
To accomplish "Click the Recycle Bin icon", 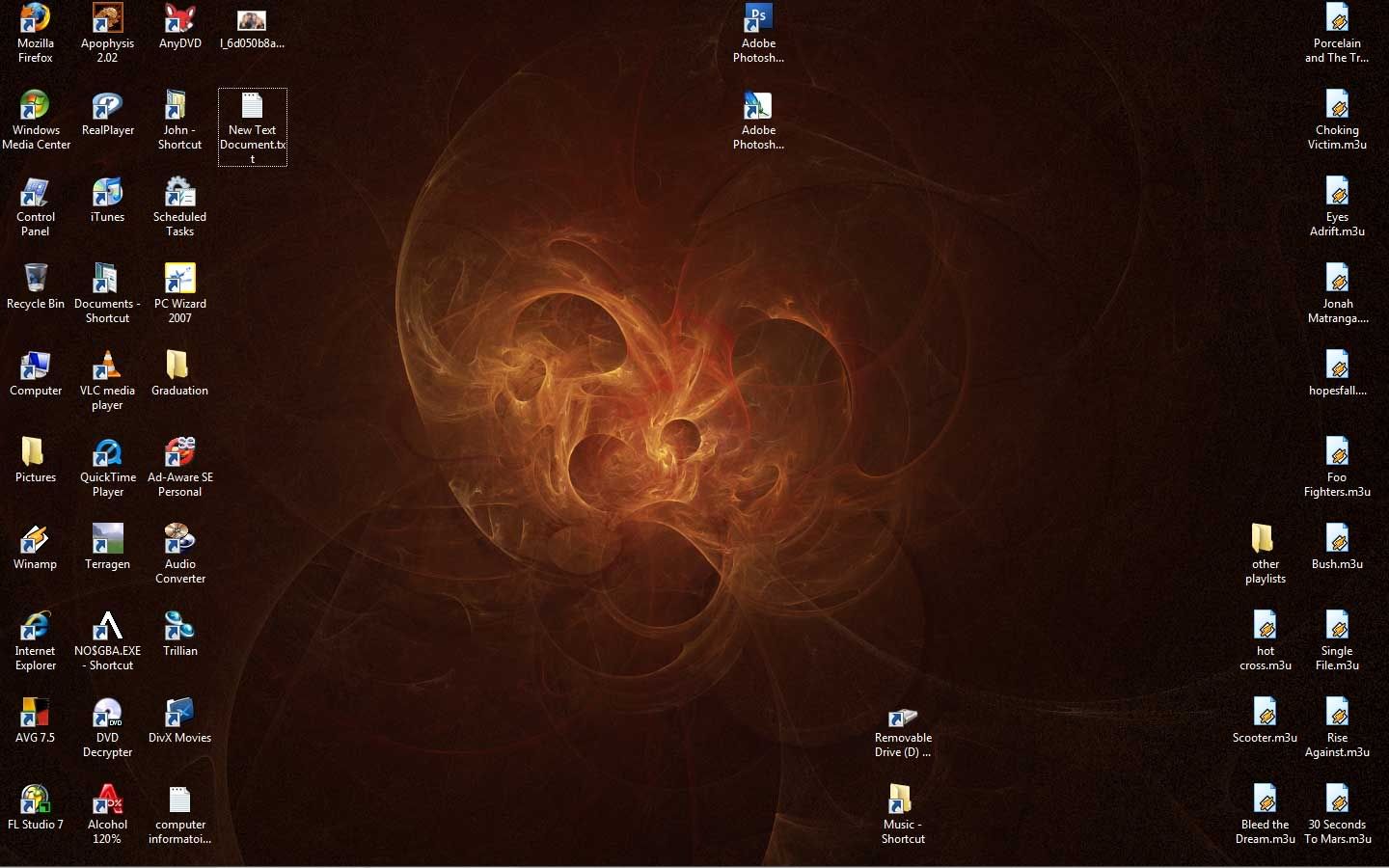I will 35,279.
